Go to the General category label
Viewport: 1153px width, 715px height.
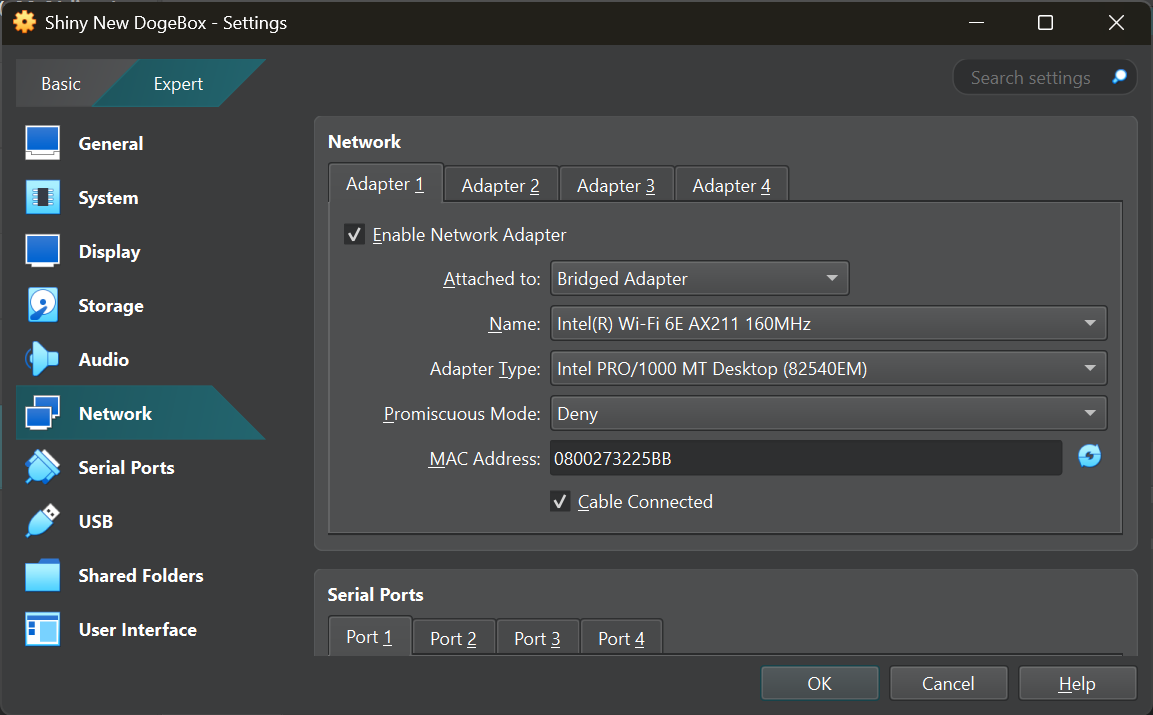pyautogui.click(x=111, y=143)
